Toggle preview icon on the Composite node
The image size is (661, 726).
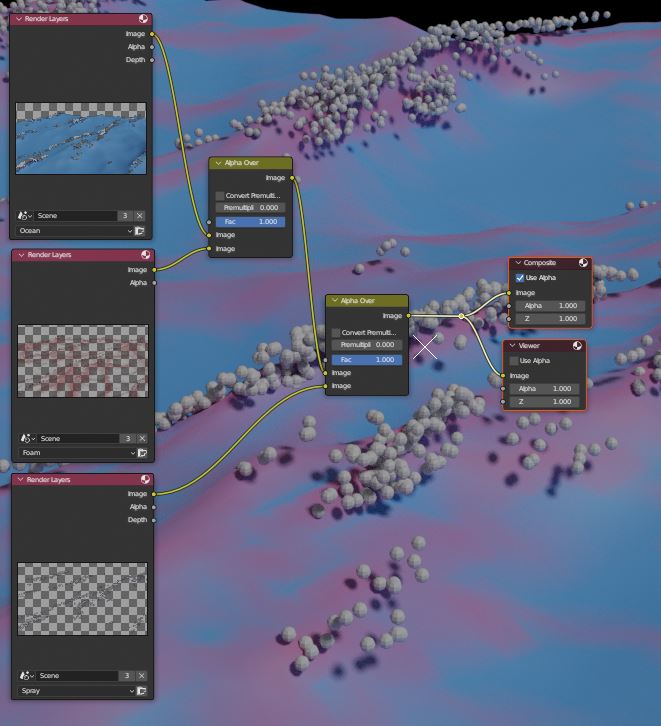[583, 263]
